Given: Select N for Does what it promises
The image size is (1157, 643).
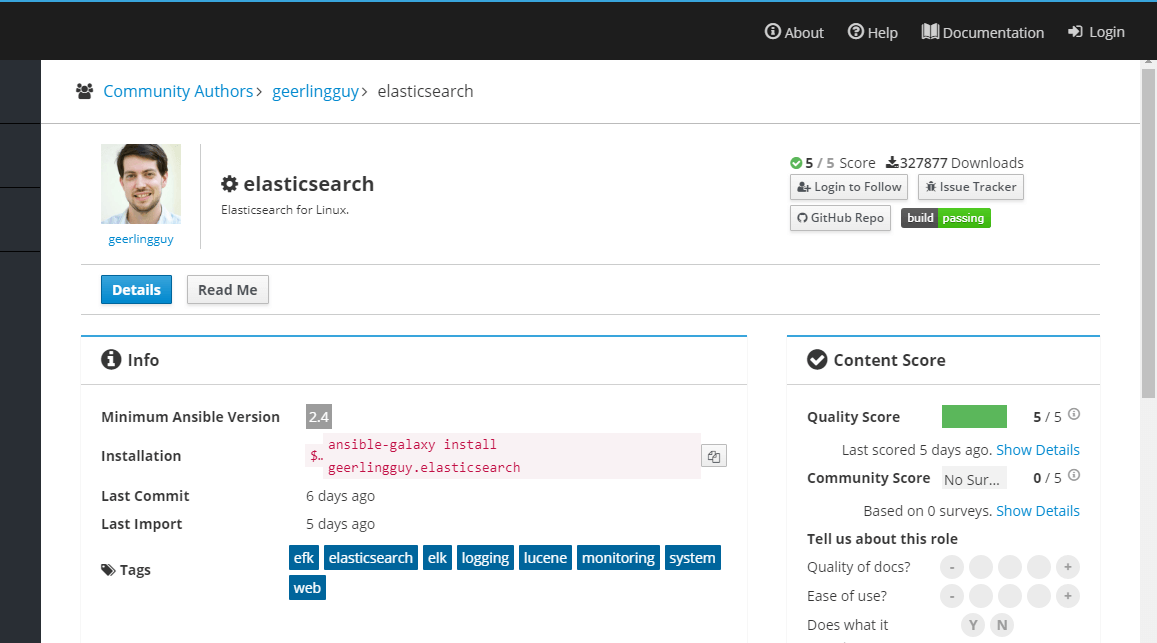Looking at the screenshot, I should tap(1001, 625).
